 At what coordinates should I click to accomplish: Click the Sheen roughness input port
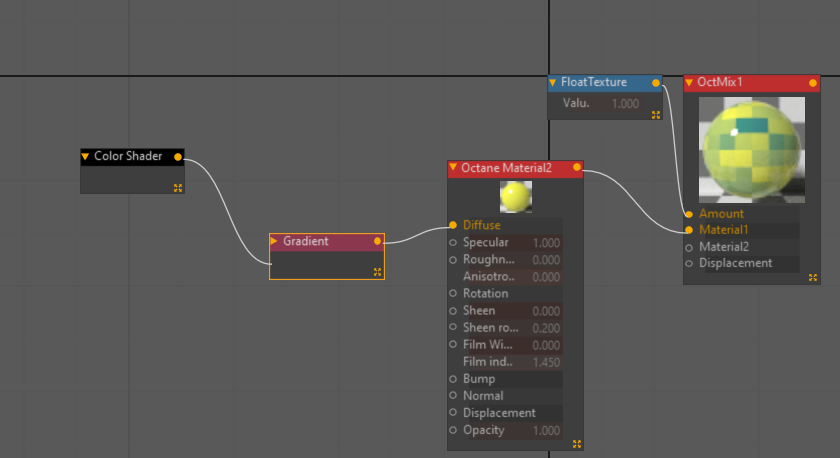(x=453, y=327)
